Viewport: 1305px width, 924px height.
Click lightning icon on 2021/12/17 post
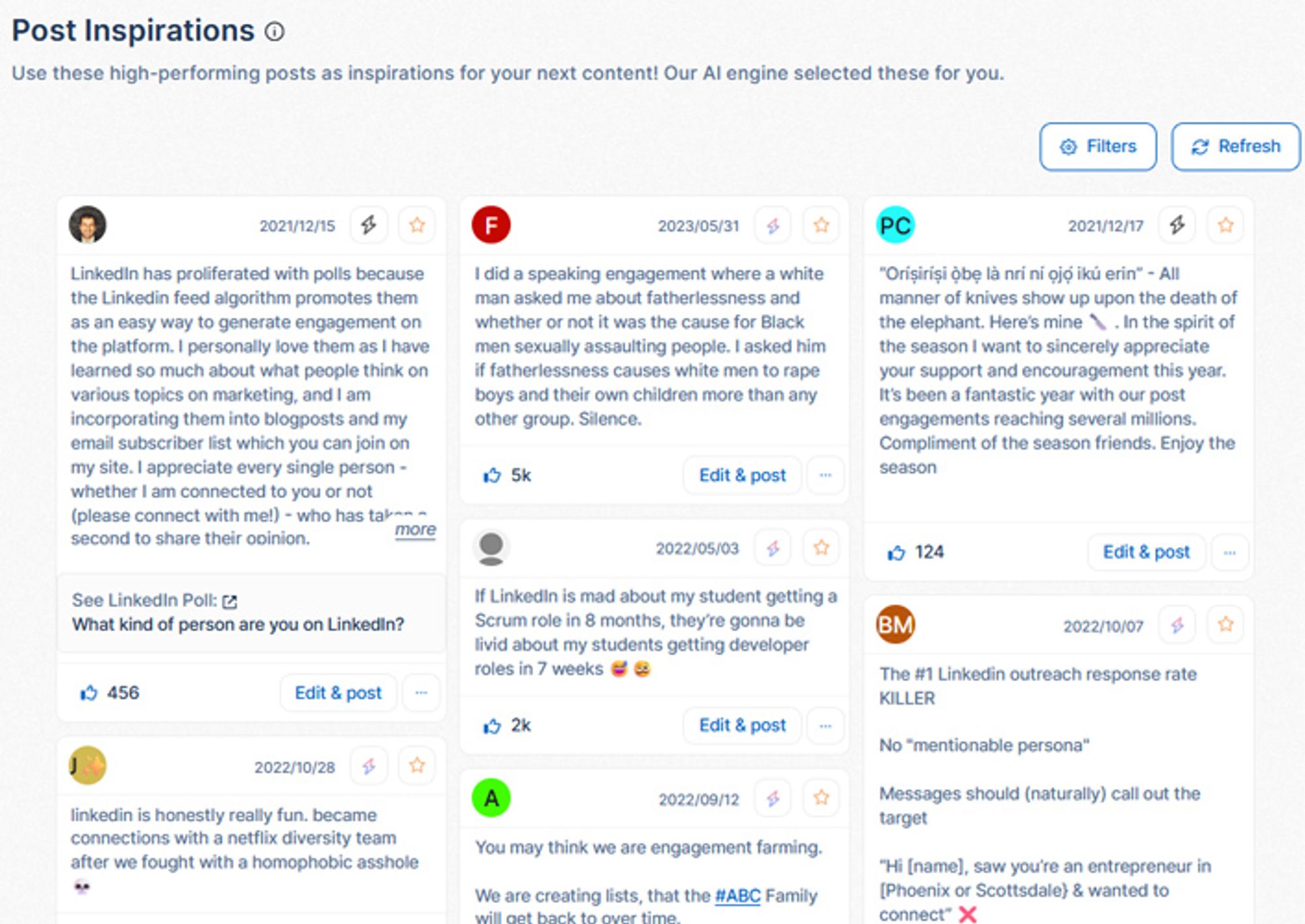[1177, 225]
